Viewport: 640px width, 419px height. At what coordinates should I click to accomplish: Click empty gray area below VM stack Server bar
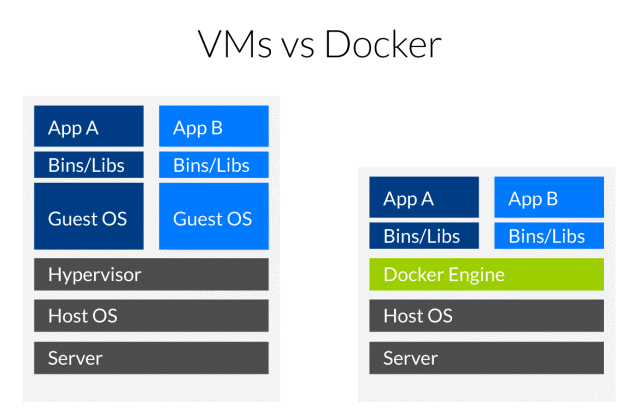click(151, 388)
